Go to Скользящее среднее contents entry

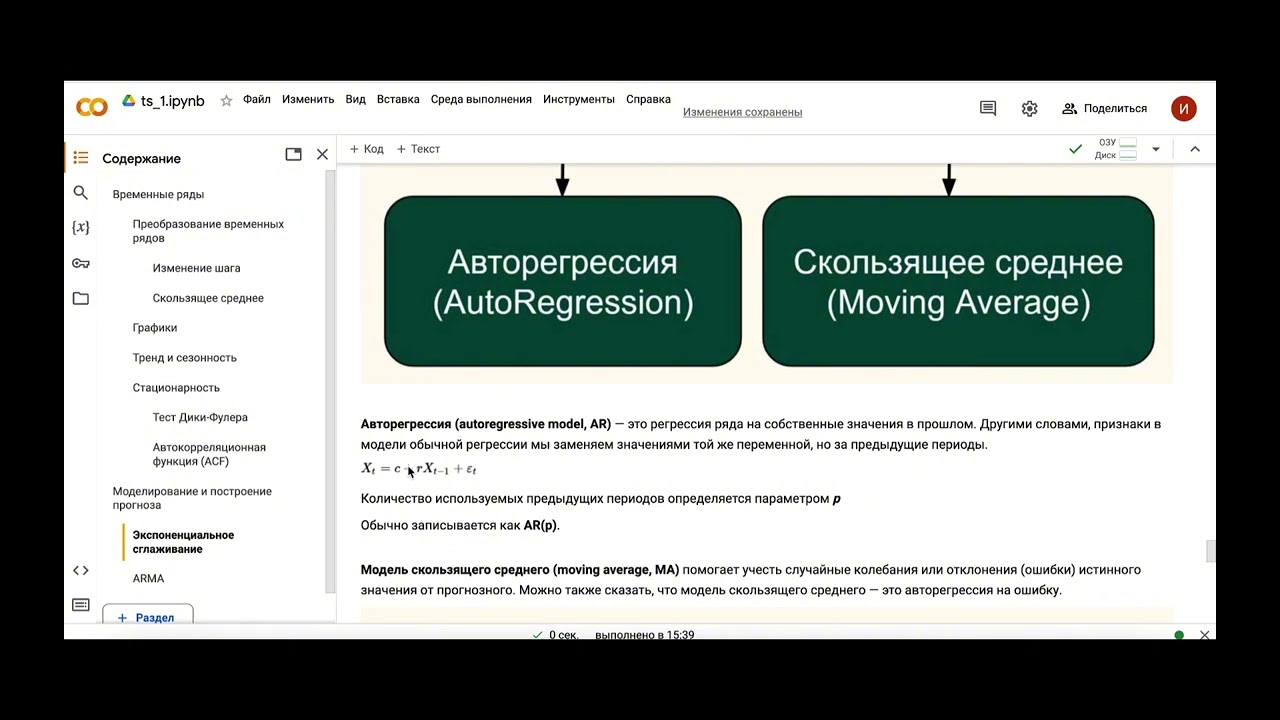(208, 298)
